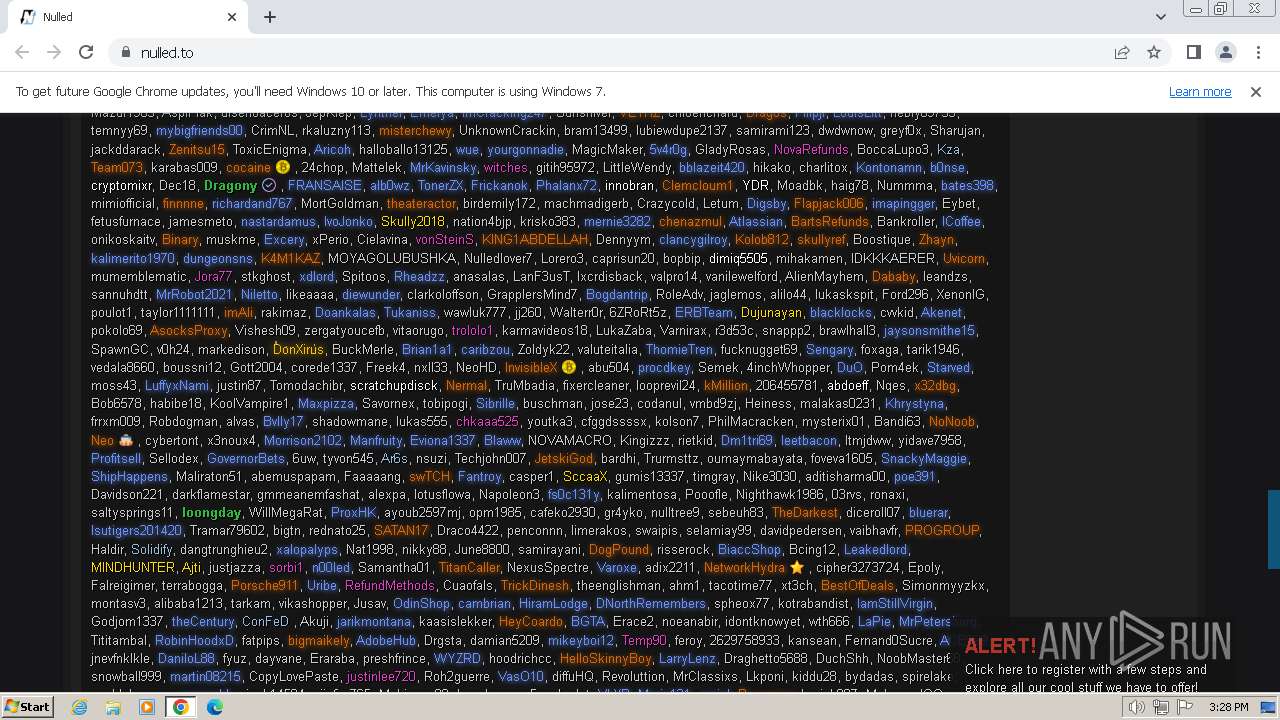
Task: Dismiss the Chrome update notice
Action: [1256, 91]
